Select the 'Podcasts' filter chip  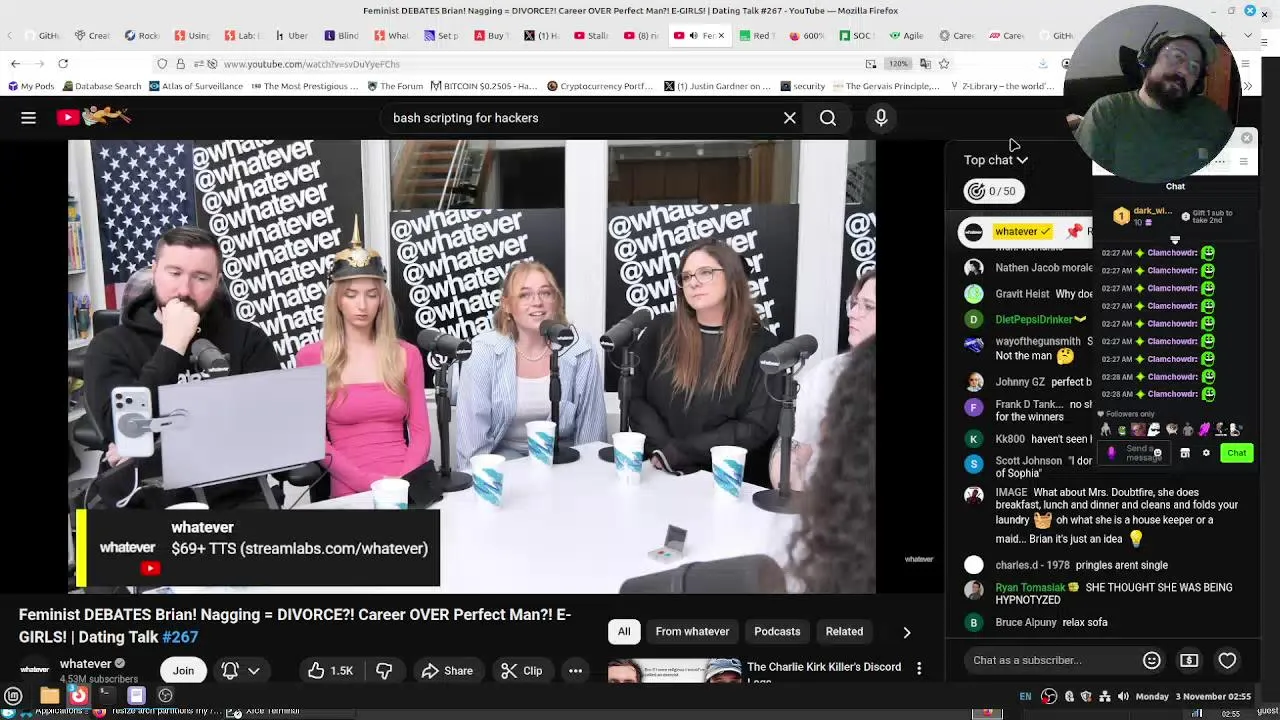(x=777, y=631)
